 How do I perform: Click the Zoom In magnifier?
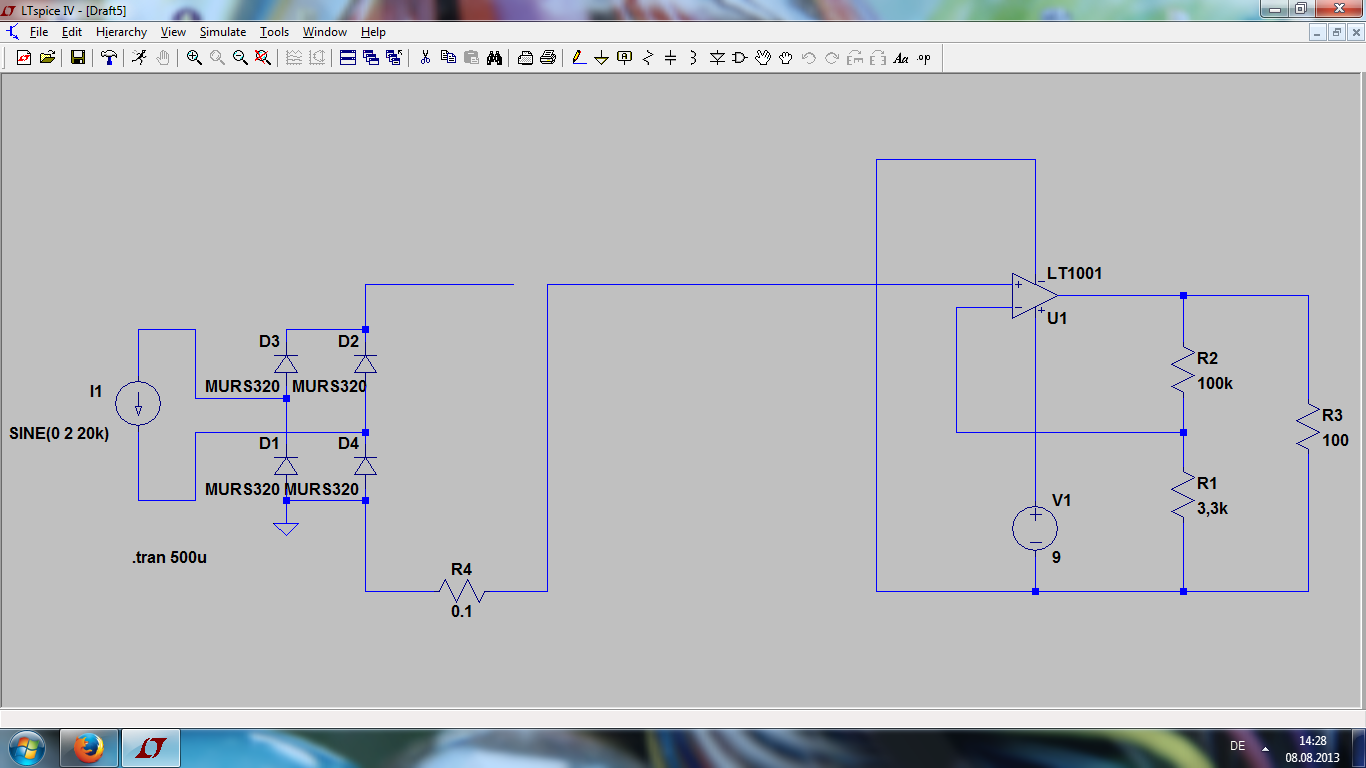click(194, 58)
